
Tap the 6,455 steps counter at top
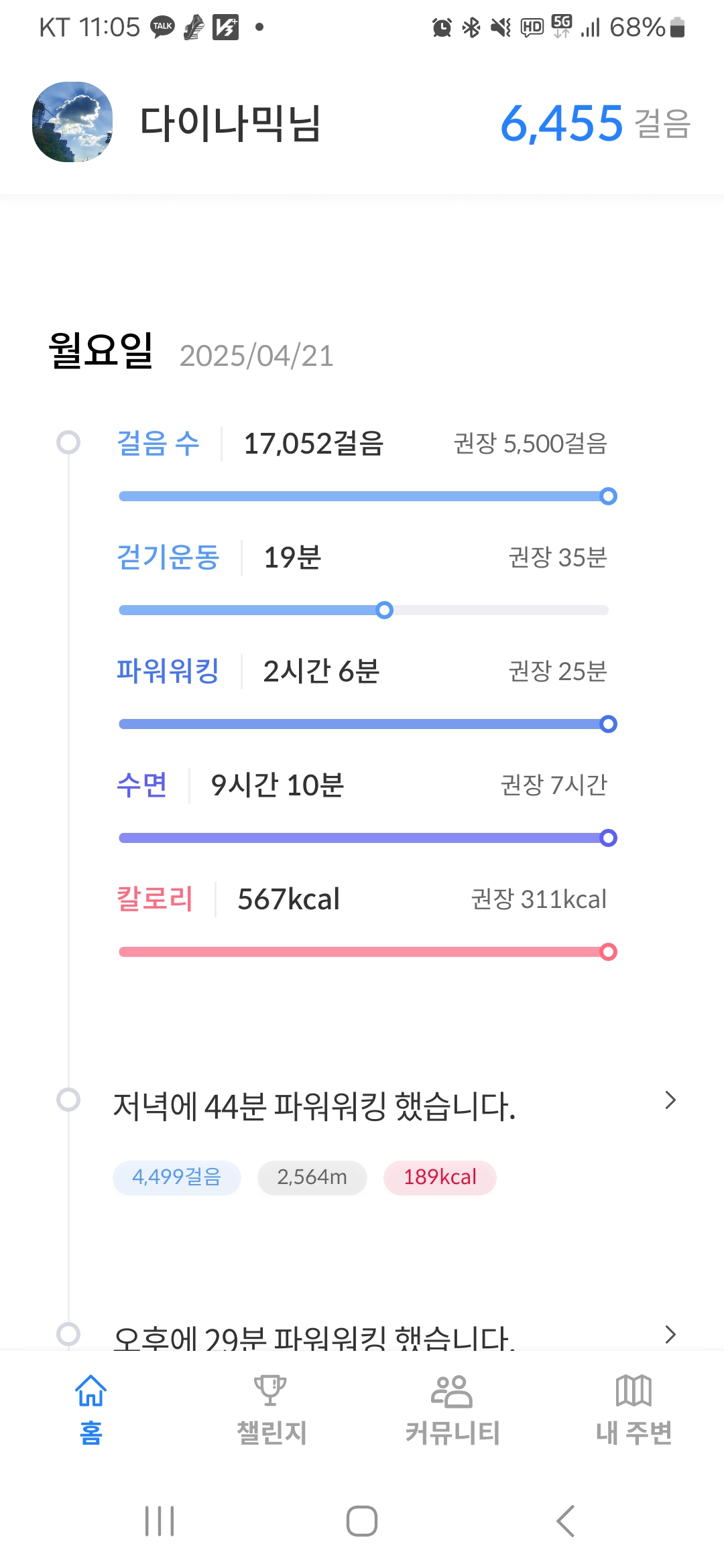[x=562, y=124]
